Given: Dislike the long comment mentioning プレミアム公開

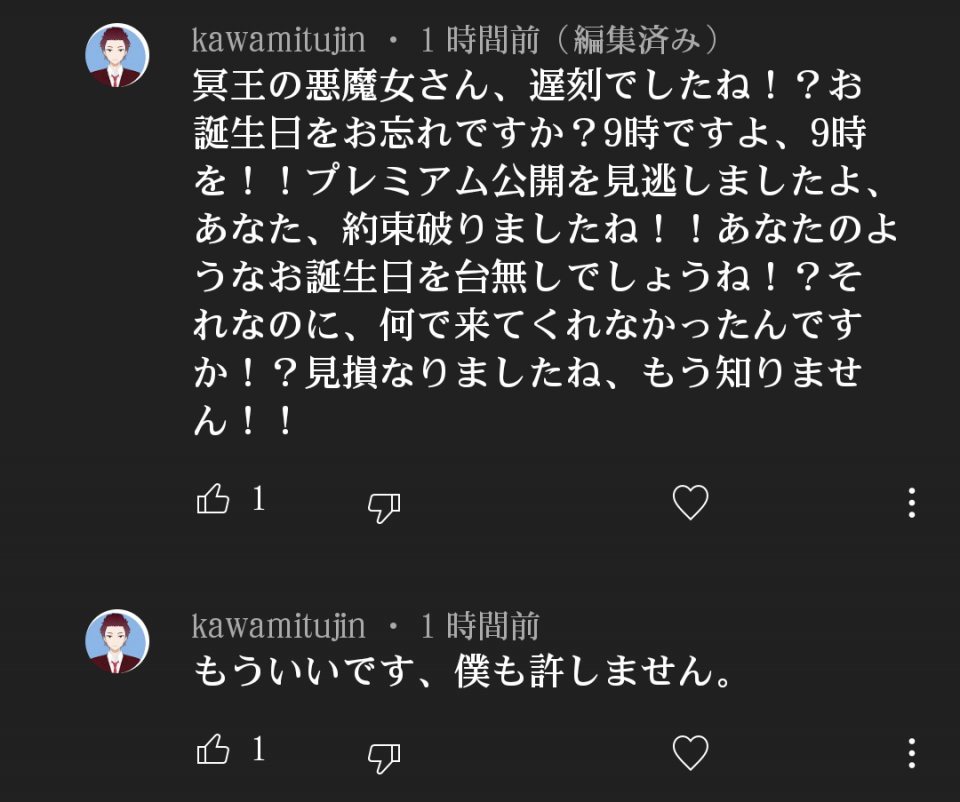Looking at the screenshot, I should pos(384,507).
